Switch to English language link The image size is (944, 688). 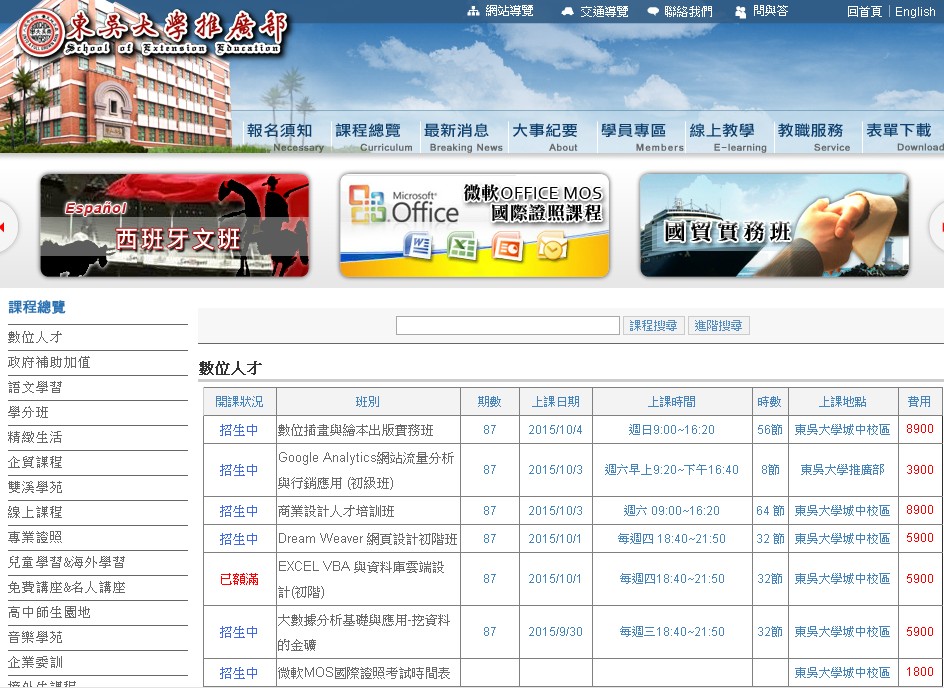click(x=915, y=11)
